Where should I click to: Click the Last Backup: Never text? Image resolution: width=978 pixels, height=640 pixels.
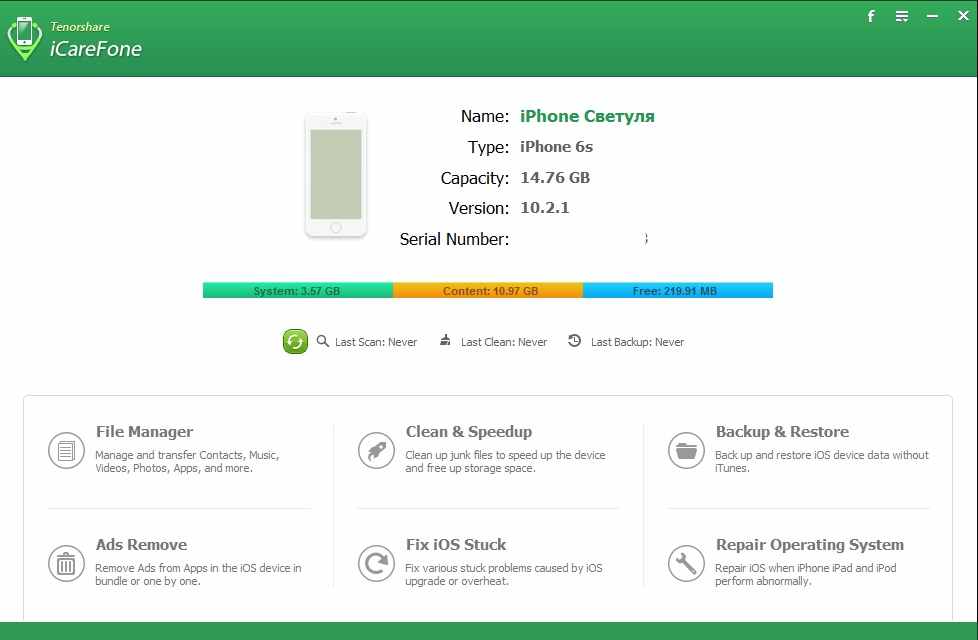[x=637, y=342]
